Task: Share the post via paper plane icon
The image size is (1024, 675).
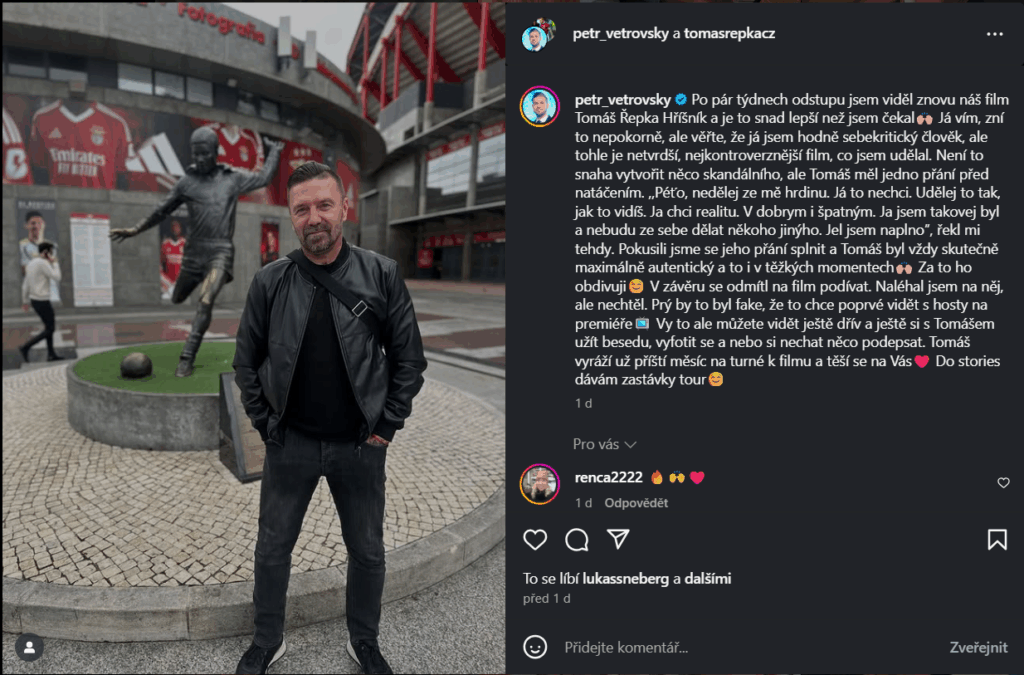Action: pos(618,539)
